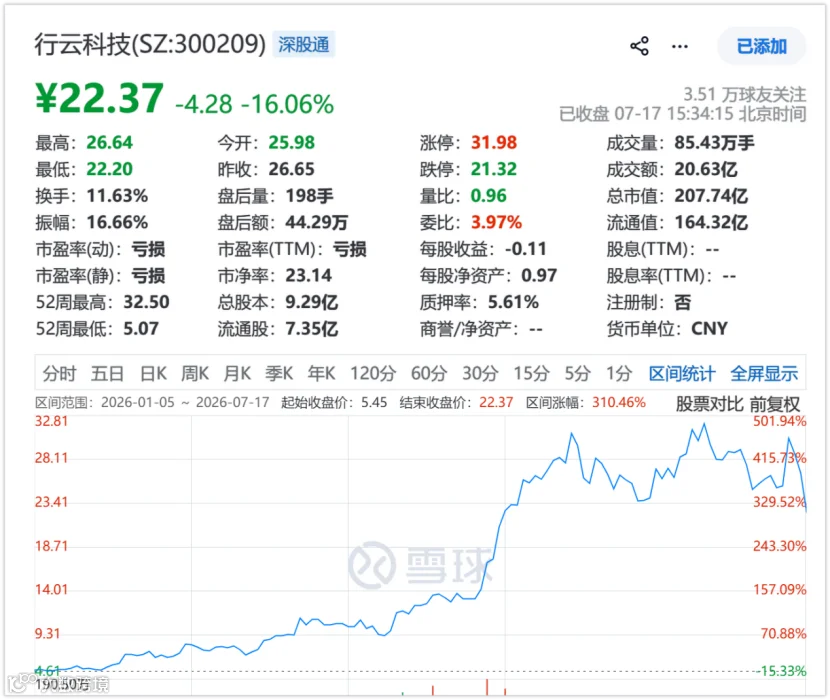Image resolution: width=830 pixels, height=700 pixels.
Task: Click the 盘后额 value 44.29万
Action: click(317, 222)
